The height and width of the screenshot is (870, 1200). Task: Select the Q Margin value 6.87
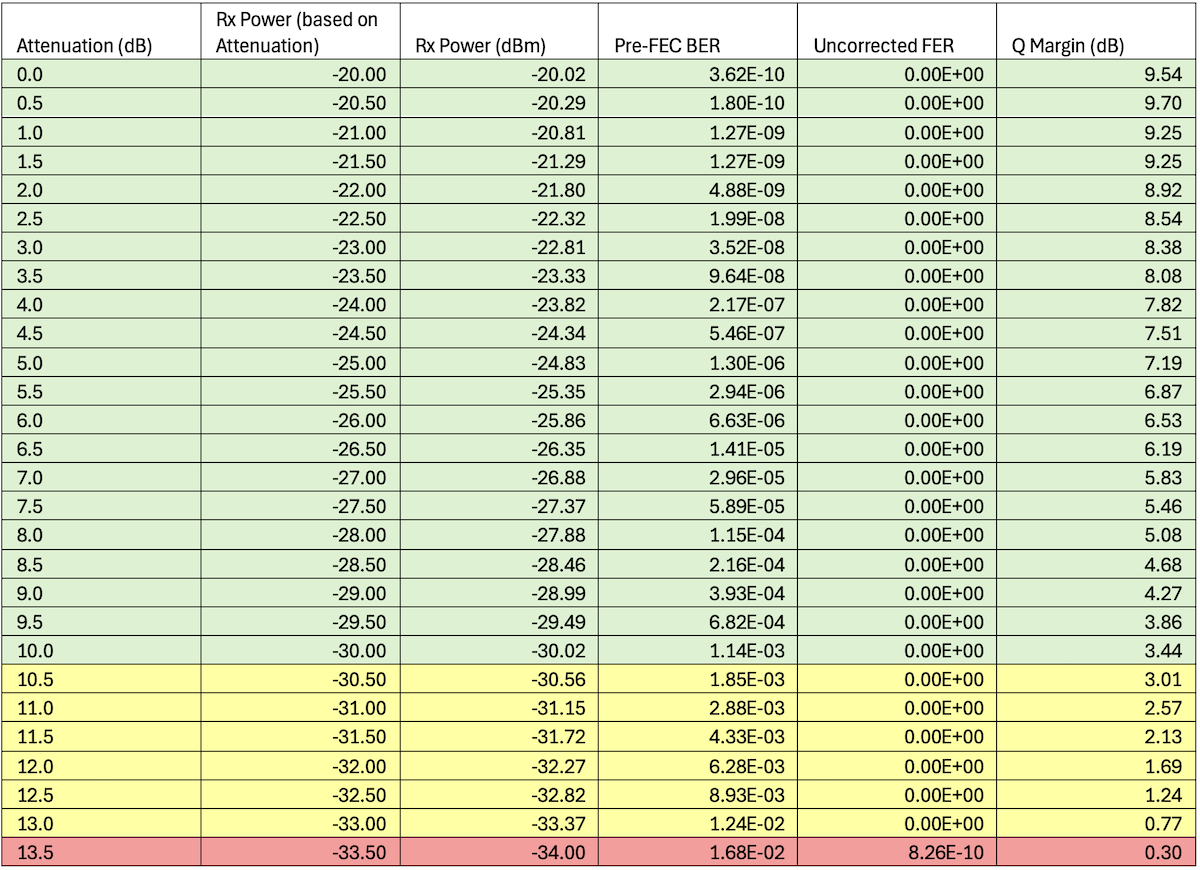(x=1096, y=392)
